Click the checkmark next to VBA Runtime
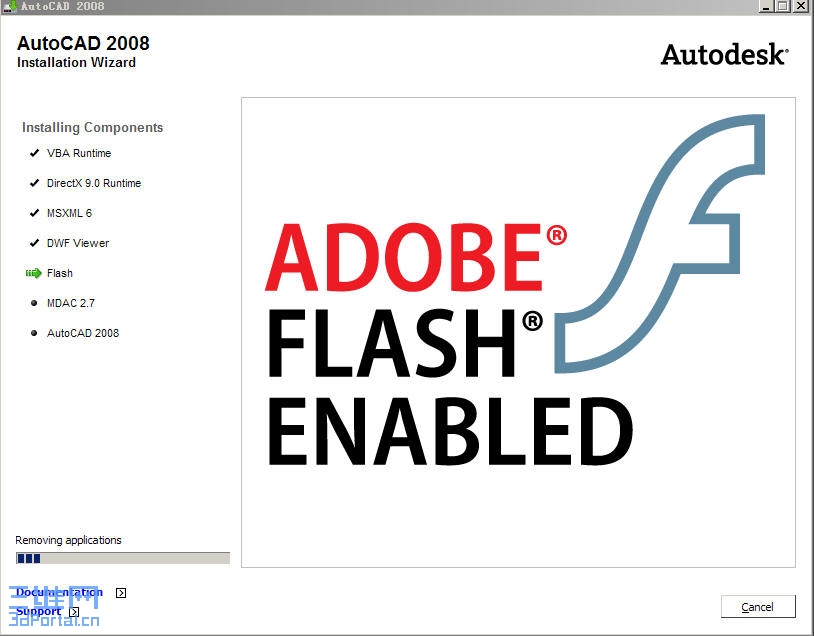 coord(35,153)
